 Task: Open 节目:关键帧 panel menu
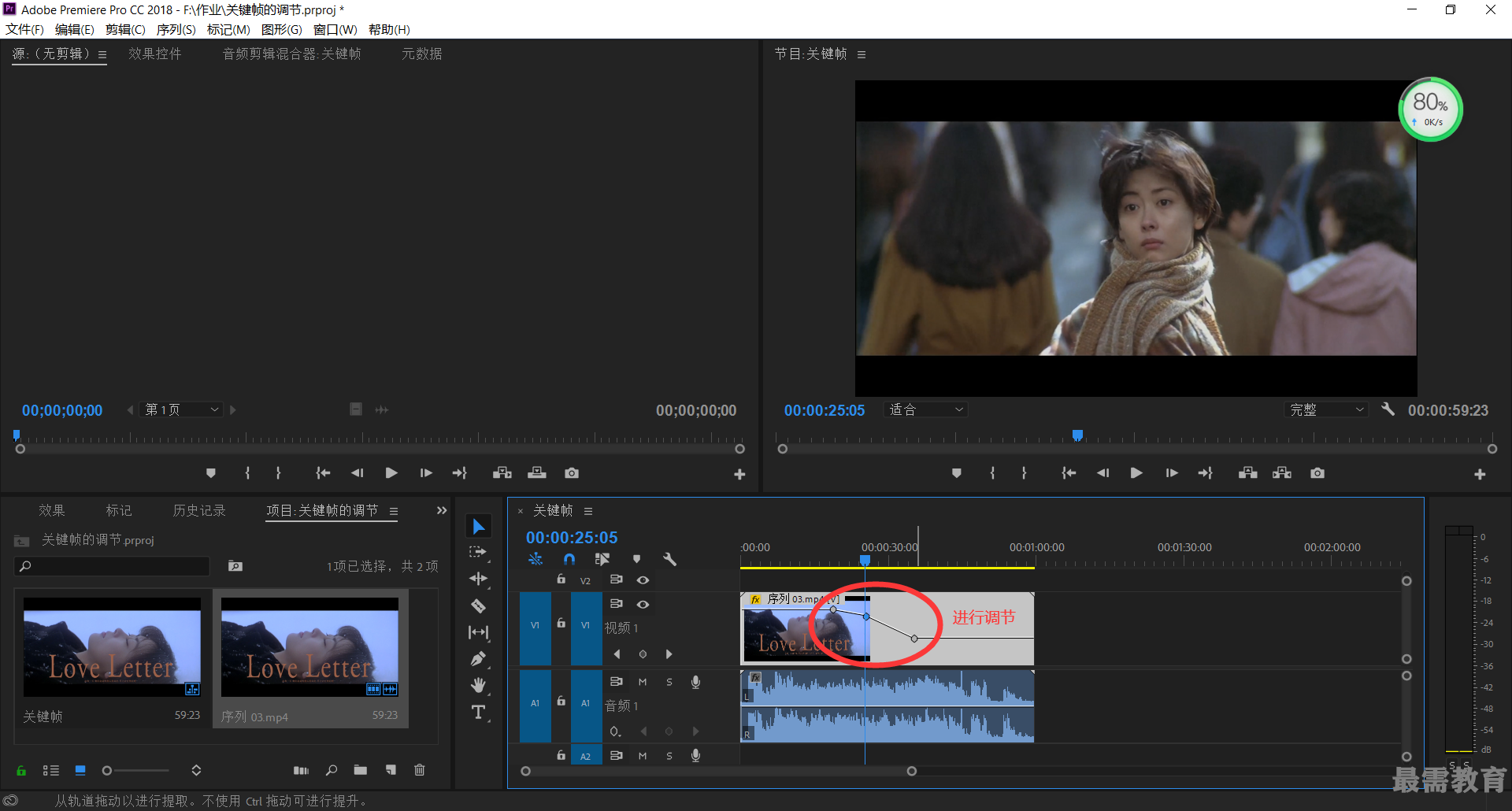point(862,54)
